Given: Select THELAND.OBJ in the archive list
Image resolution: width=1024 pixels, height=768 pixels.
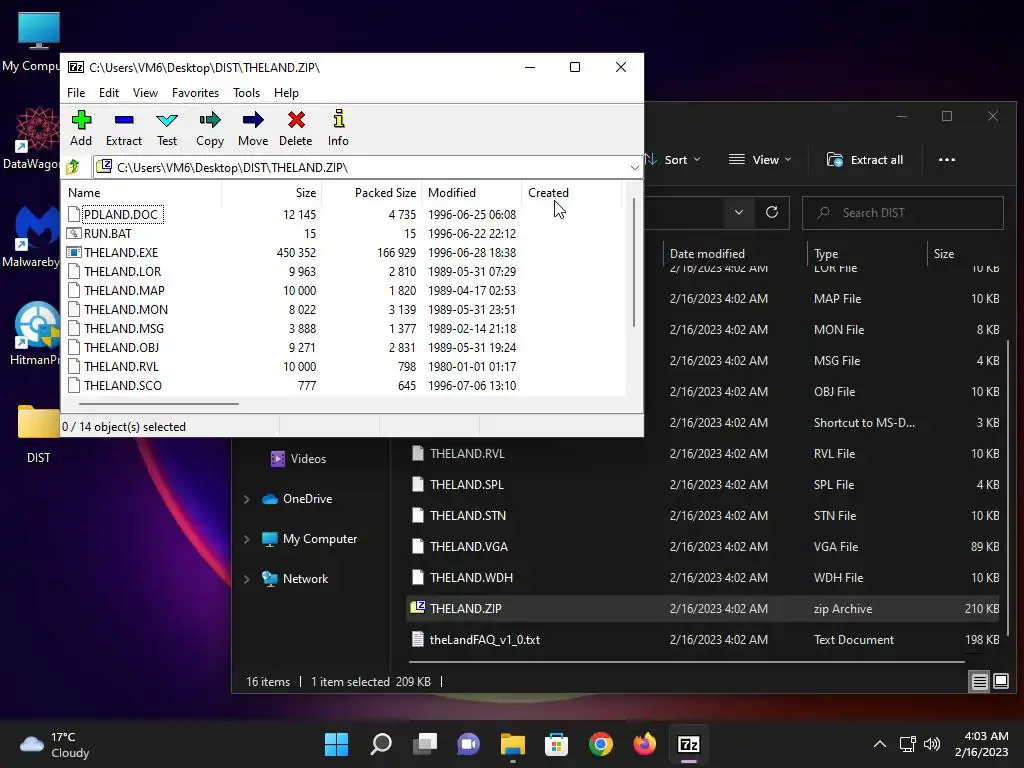Looking at the screenshot, I should pos(121,347).
